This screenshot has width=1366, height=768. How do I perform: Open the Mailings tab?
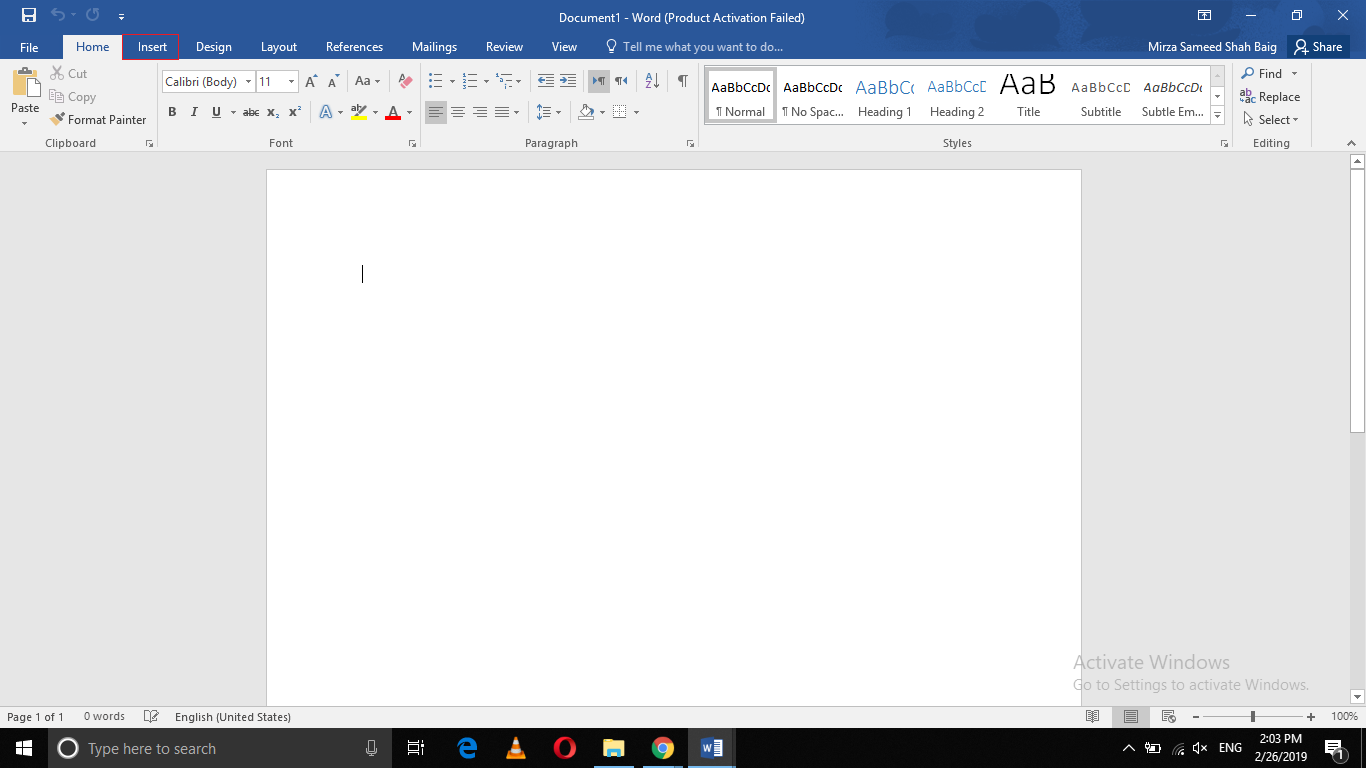(434, 47)
